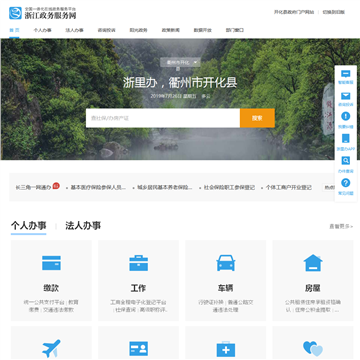Open the 工作 card title

(x=138, y=288)
